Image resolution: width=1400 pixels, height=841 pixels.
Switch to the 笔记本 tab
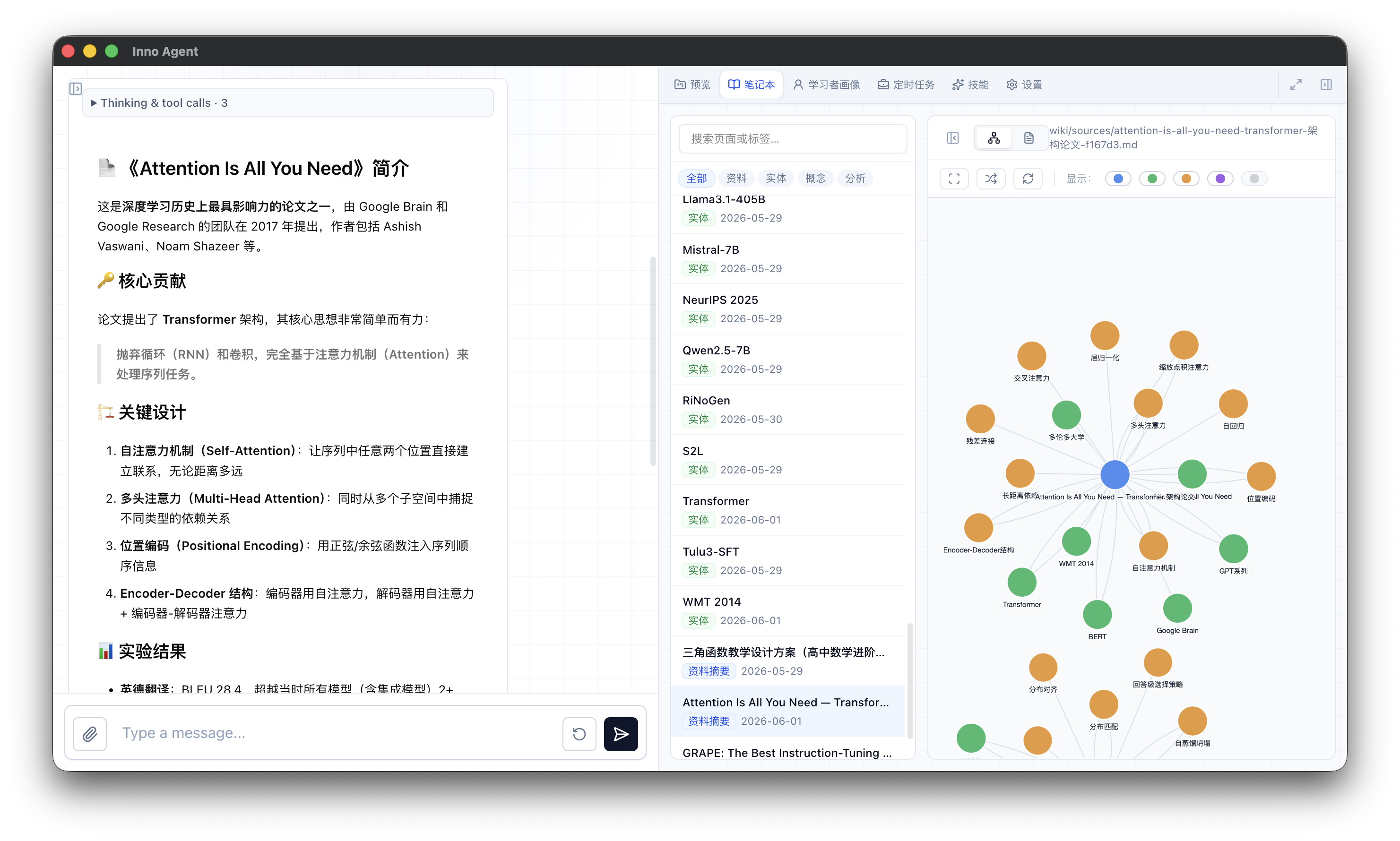(x=751, y=85)
